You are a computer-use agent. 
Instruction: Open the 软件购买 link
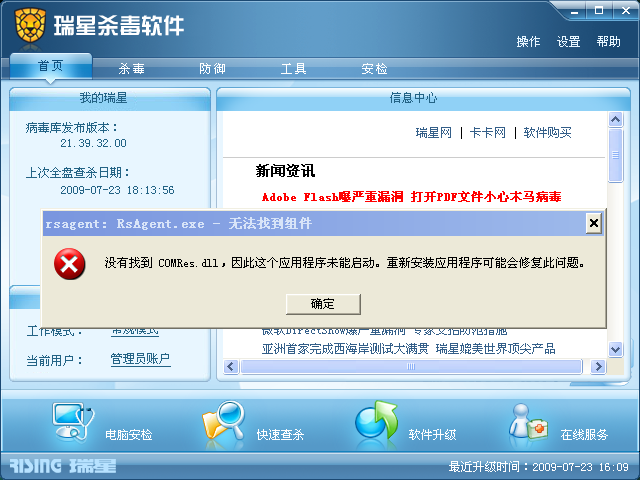[547, 133]
